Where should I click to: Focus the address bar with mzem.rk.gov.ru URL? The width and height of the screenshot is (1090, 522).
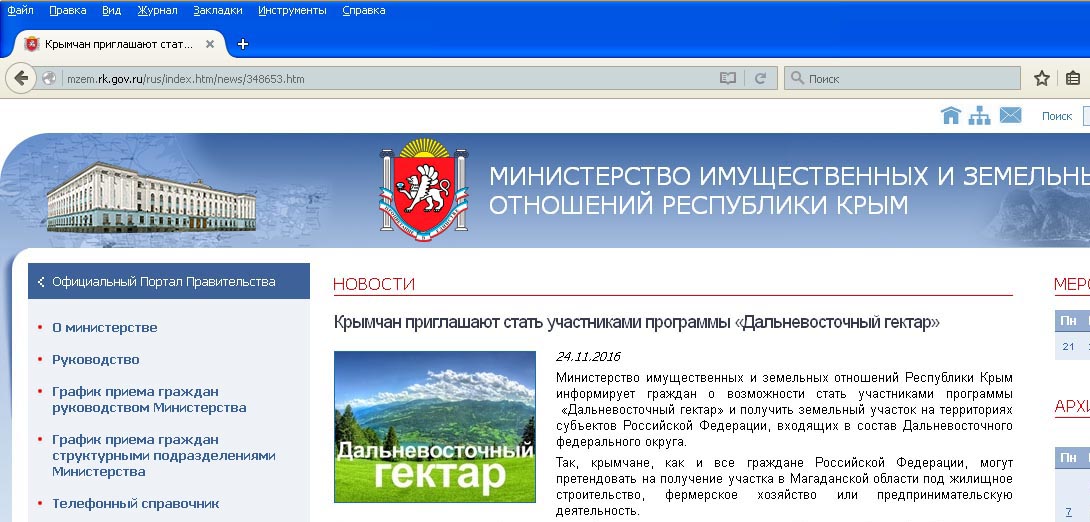pyautogui.click(x=389, y=79)
